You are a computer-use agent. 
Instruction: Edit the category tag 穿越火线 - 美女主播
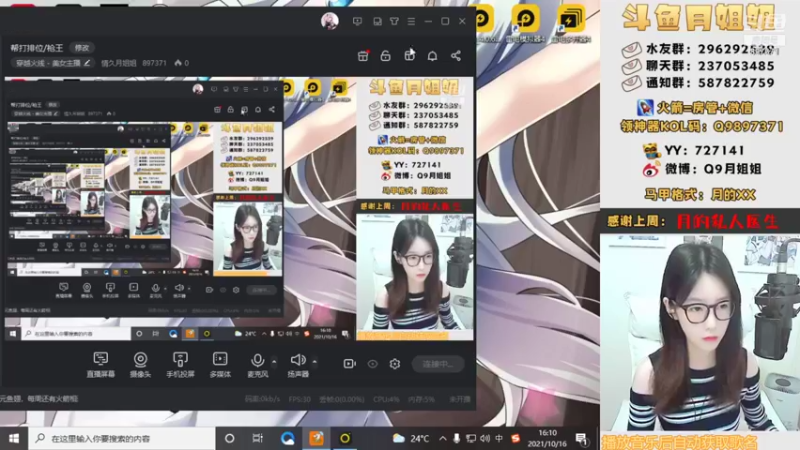point(52,63)
